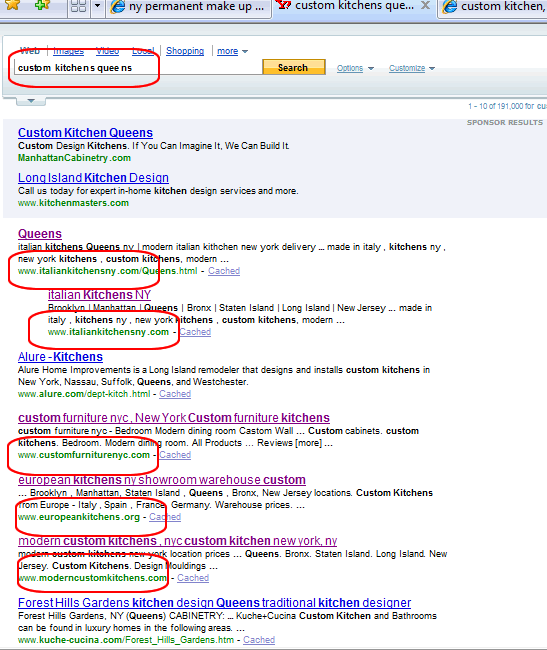Image resolution: width=547 pixels, height=650 pixels.
Task: Click the 'SPONSOR RESULTS' label
Action: 505,123
